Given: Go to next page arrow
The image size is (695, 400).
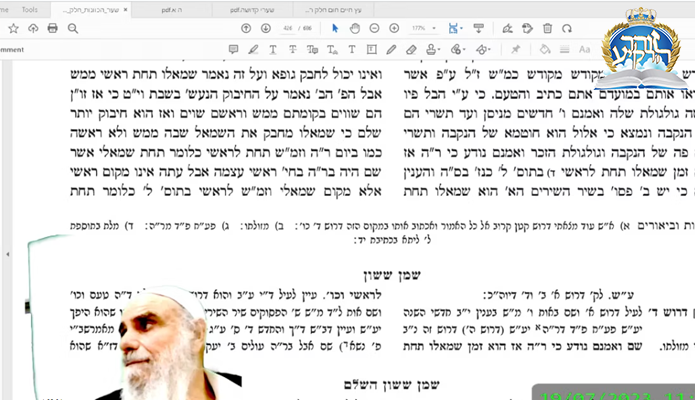Looking at the screenshot, I should pyautogui.click(x=267, y=28).
